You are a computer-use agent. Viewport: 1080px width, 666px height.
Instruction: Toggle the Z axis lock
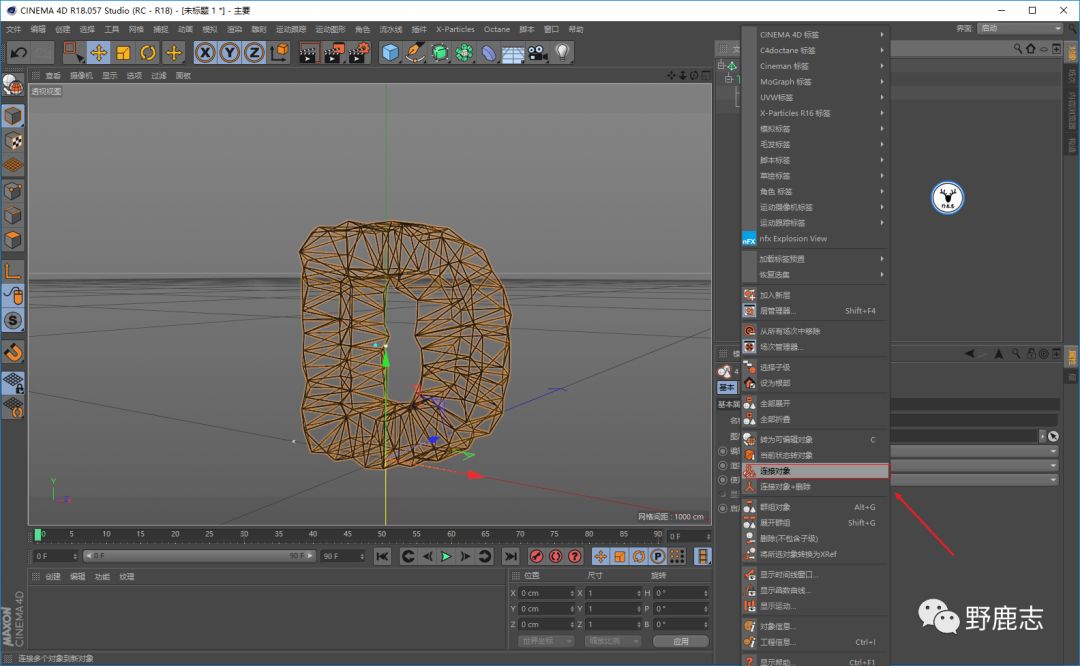coord(255,52)
